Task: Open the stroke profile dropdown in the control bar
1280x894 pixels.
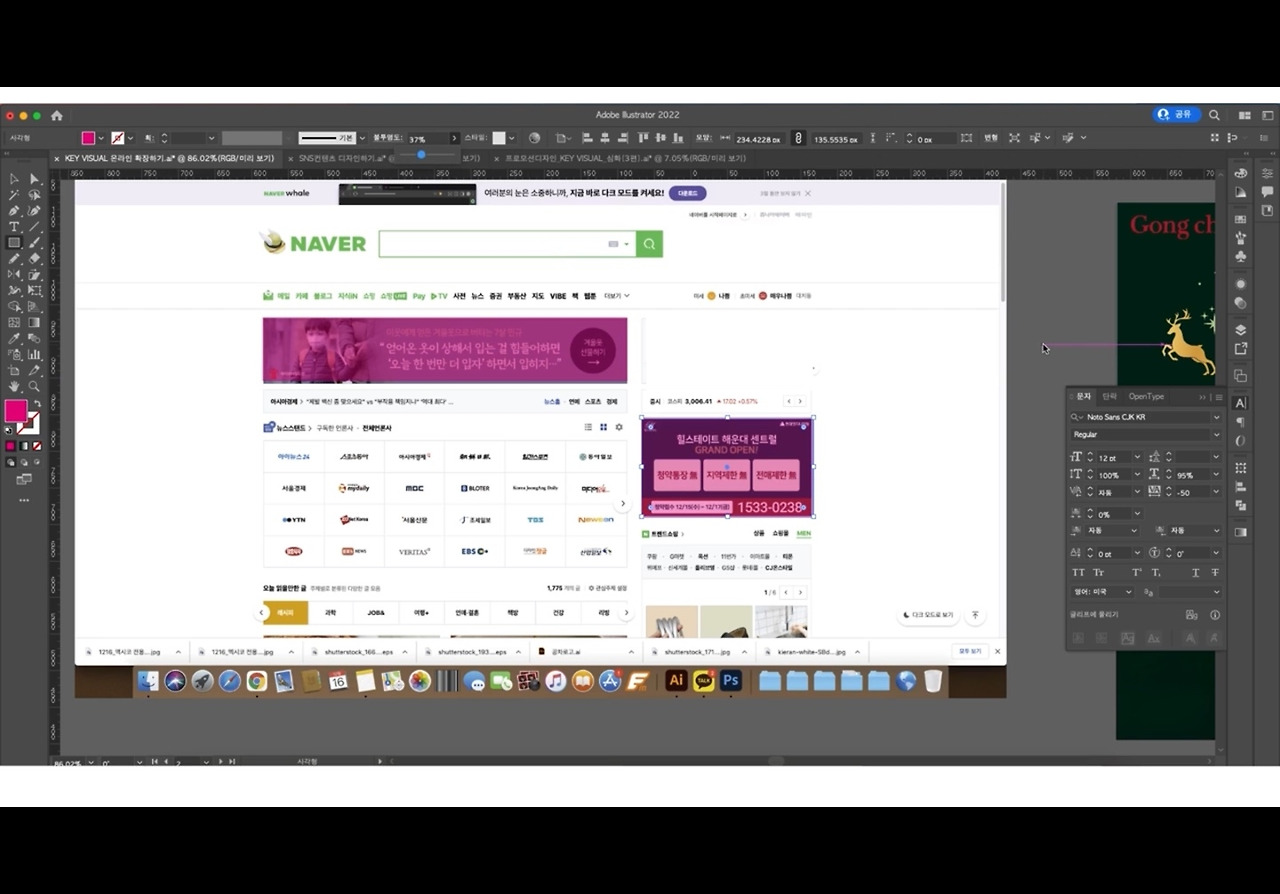Action: click(x=362, y=138)
